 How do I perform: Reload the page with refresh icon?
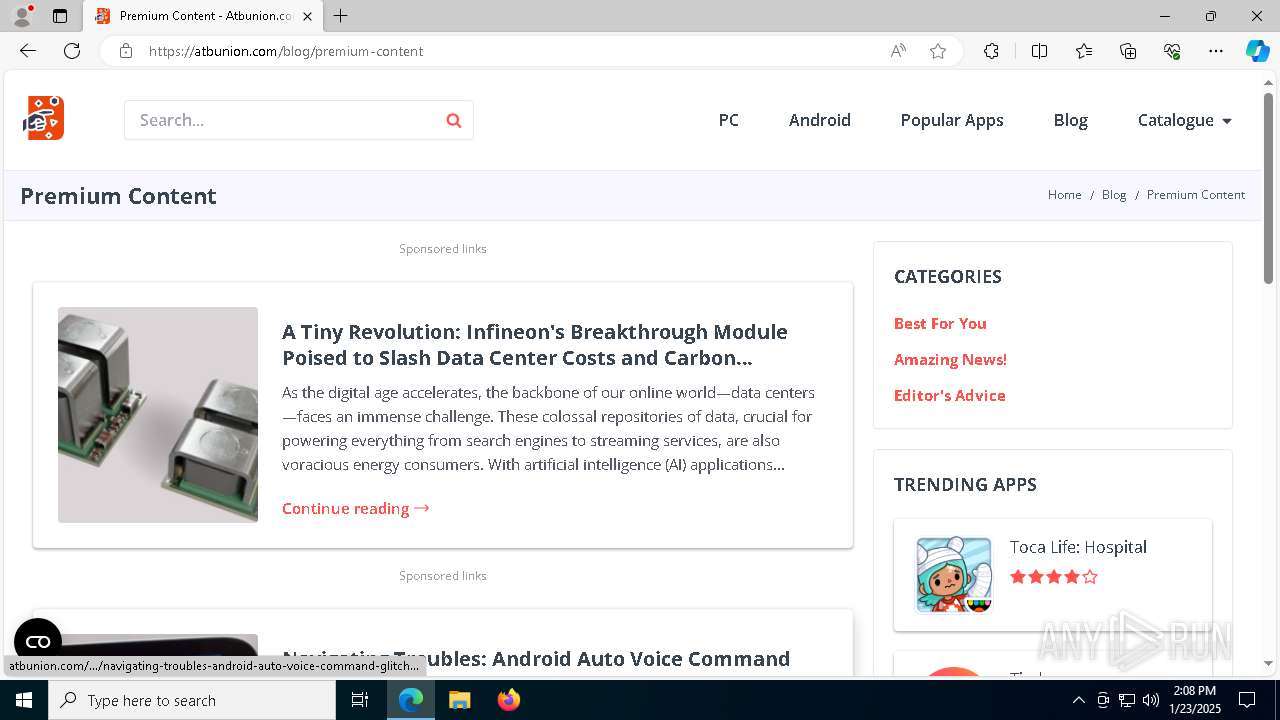pyautogui.click(x=72, y=51)
